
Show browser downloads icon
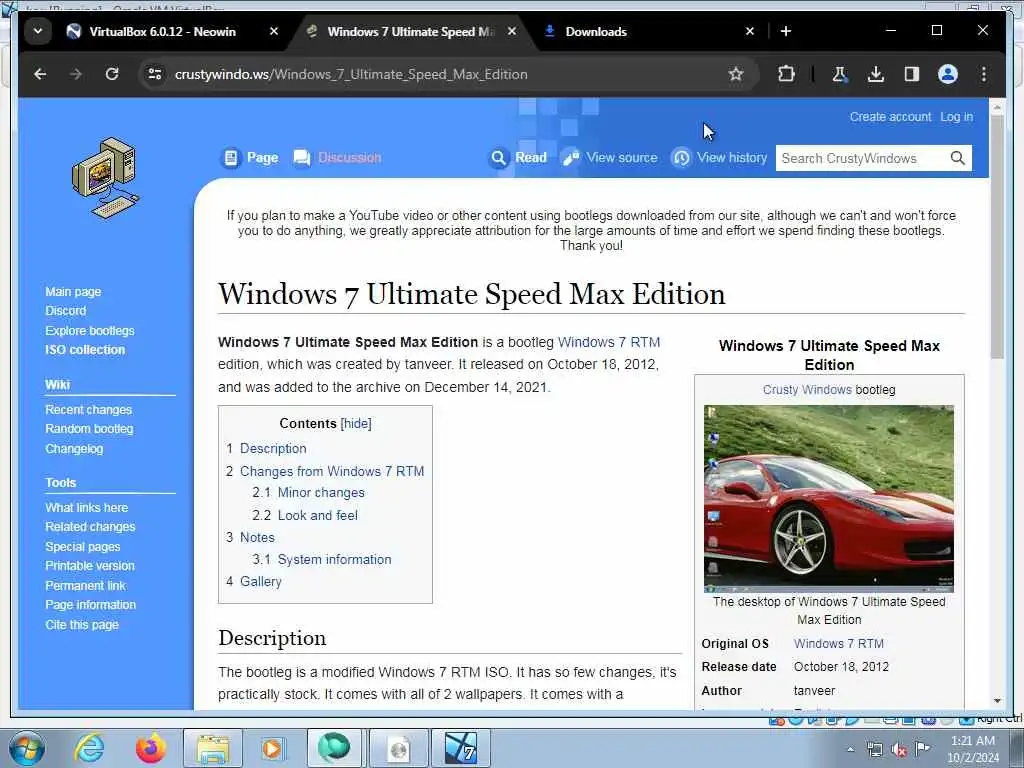pos(876,74)
